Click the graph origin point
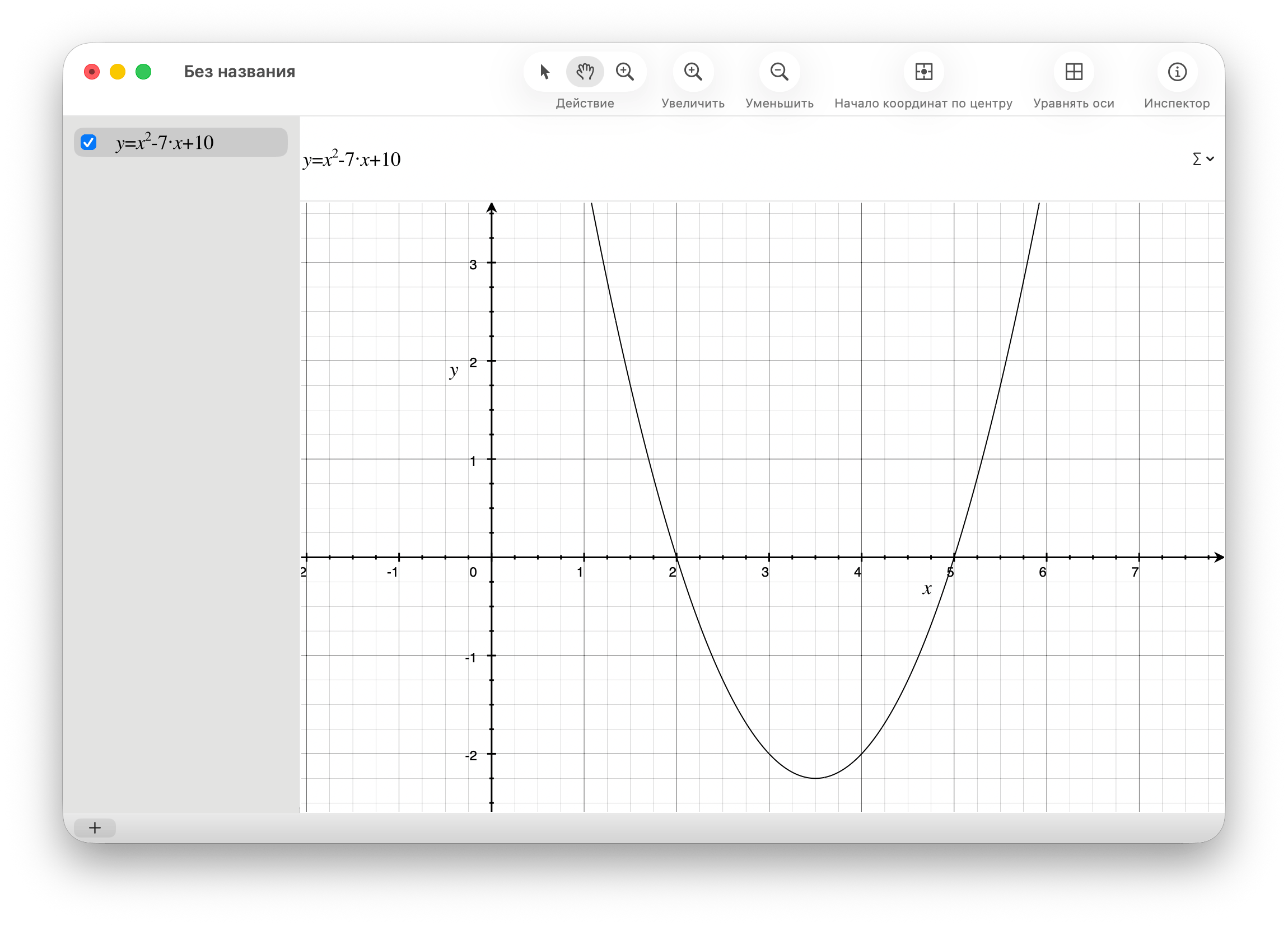 tap(492, 557)
